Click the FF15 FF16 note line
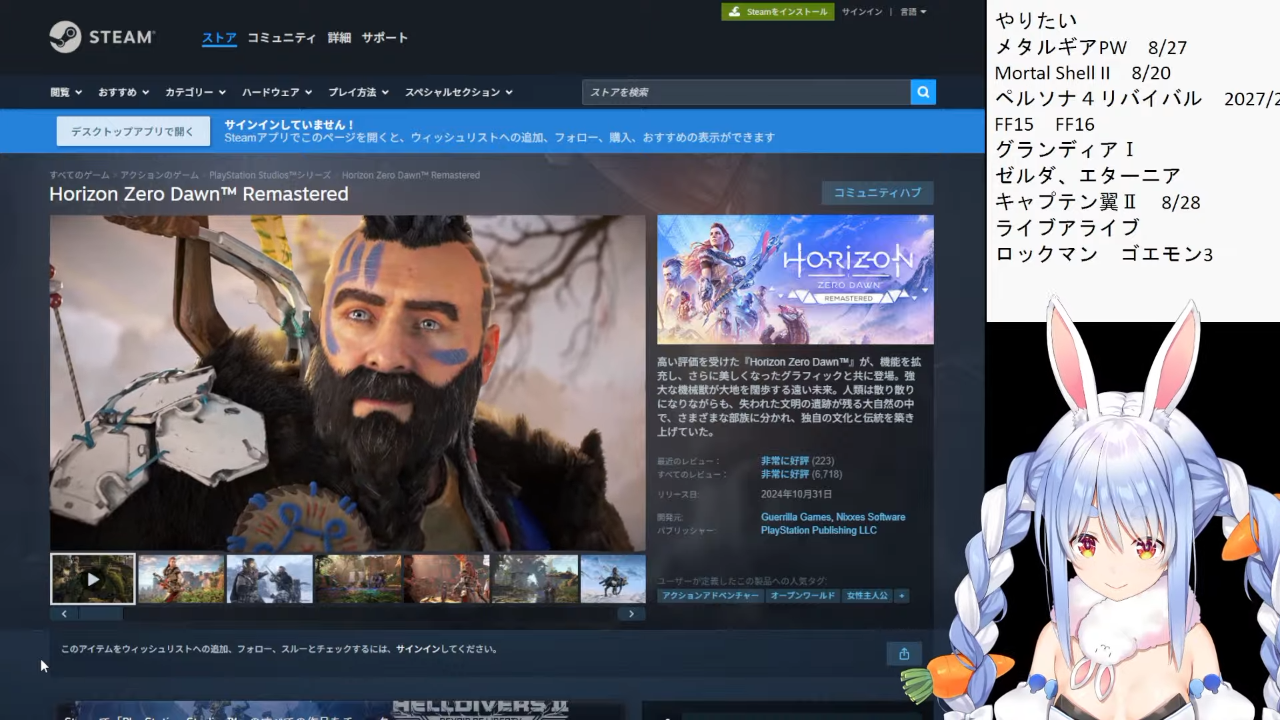 1045,124
